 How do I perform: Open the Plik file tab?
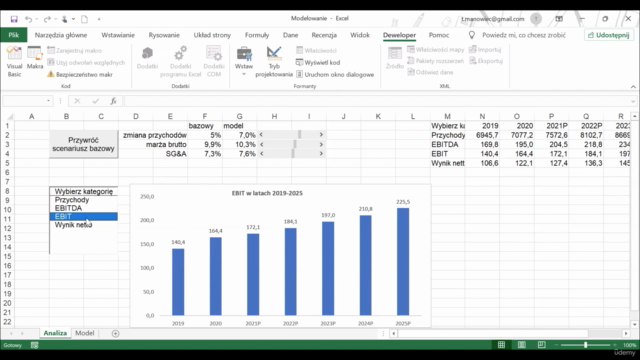(13, 35)
